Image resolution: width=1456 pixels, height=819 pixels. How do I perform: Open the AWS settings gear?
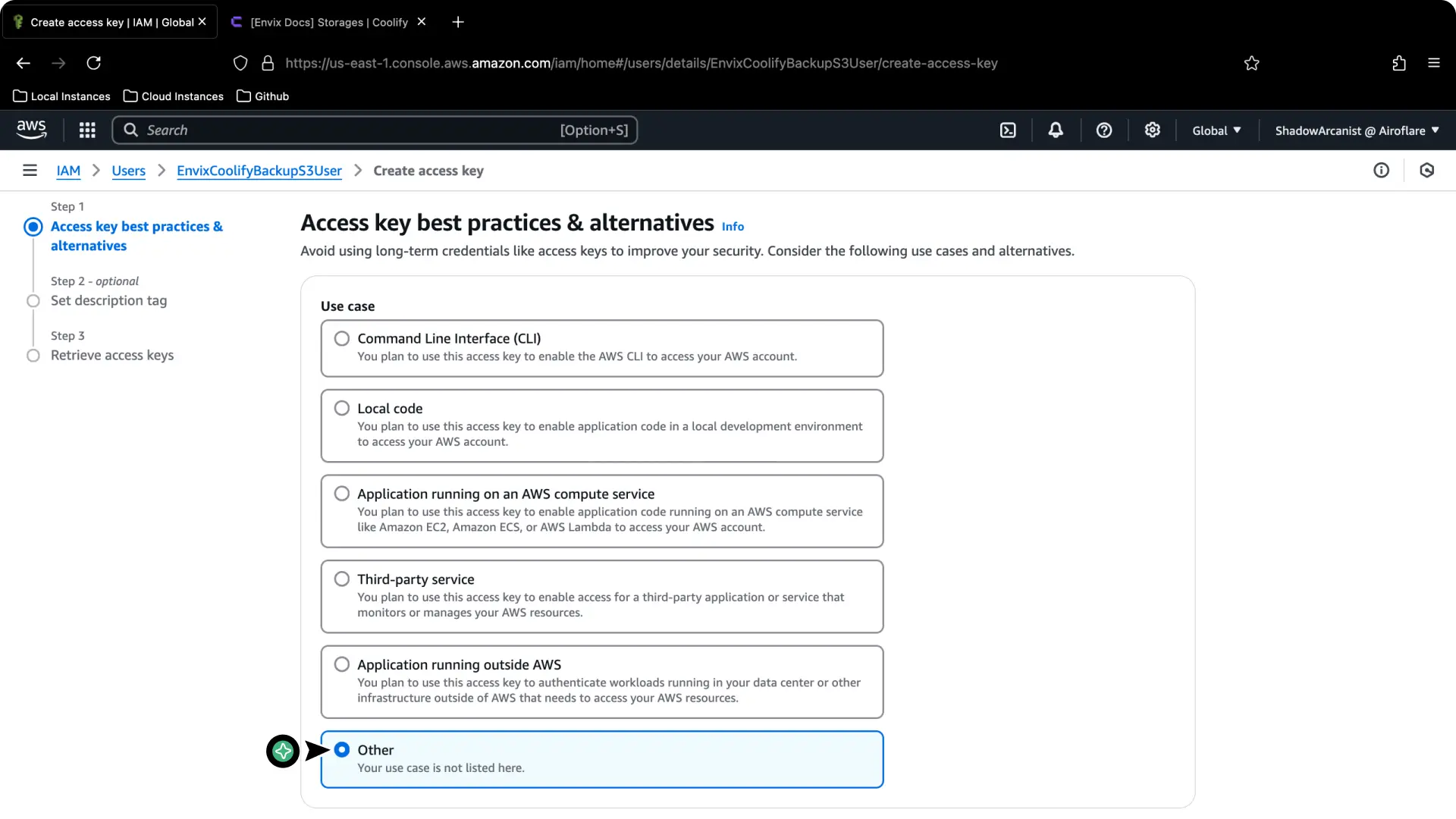coord(1152,130)
